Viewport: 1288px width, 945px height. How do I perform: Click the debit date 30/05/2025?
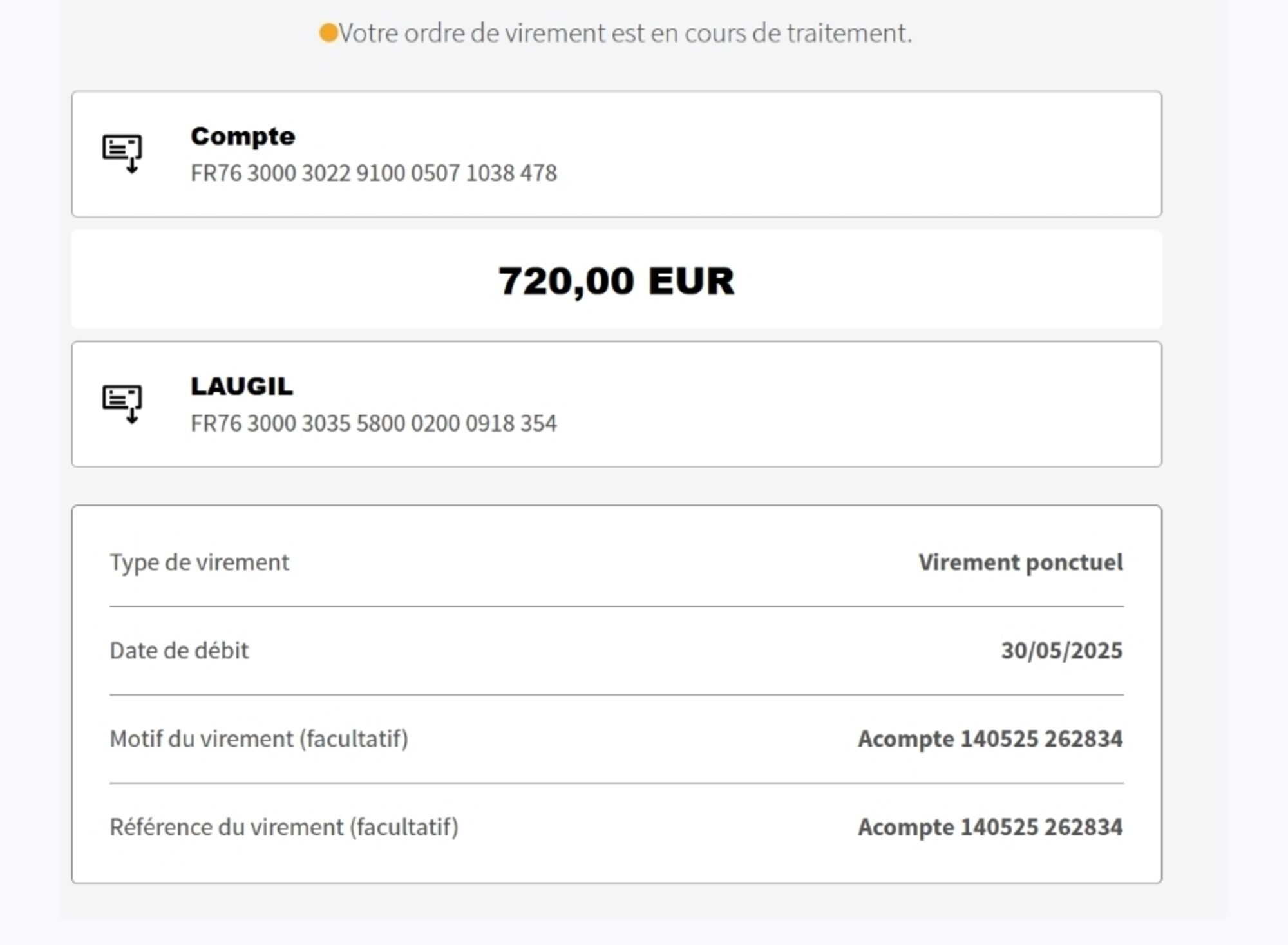coord(1061,651)
